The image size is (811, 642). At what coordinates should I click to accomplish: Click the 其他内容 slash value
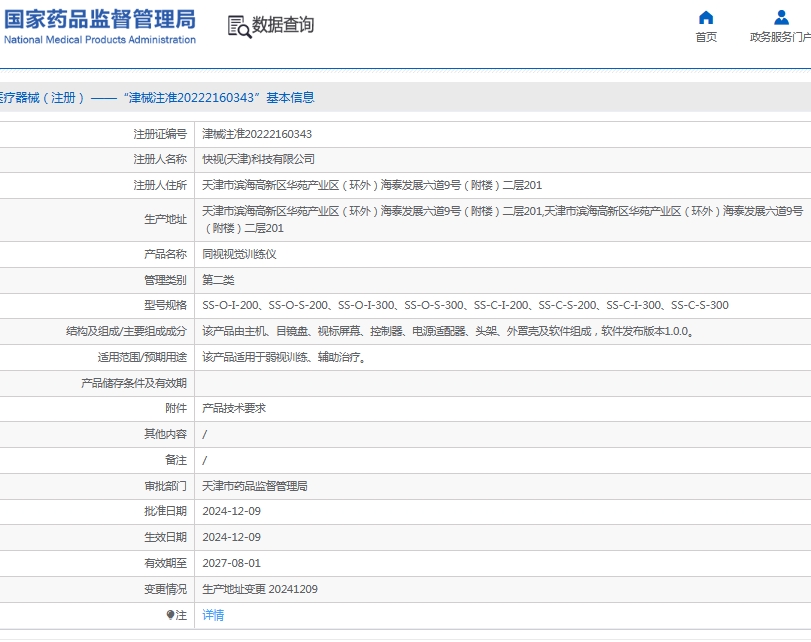pyautogui.click(x=204, y=435)
